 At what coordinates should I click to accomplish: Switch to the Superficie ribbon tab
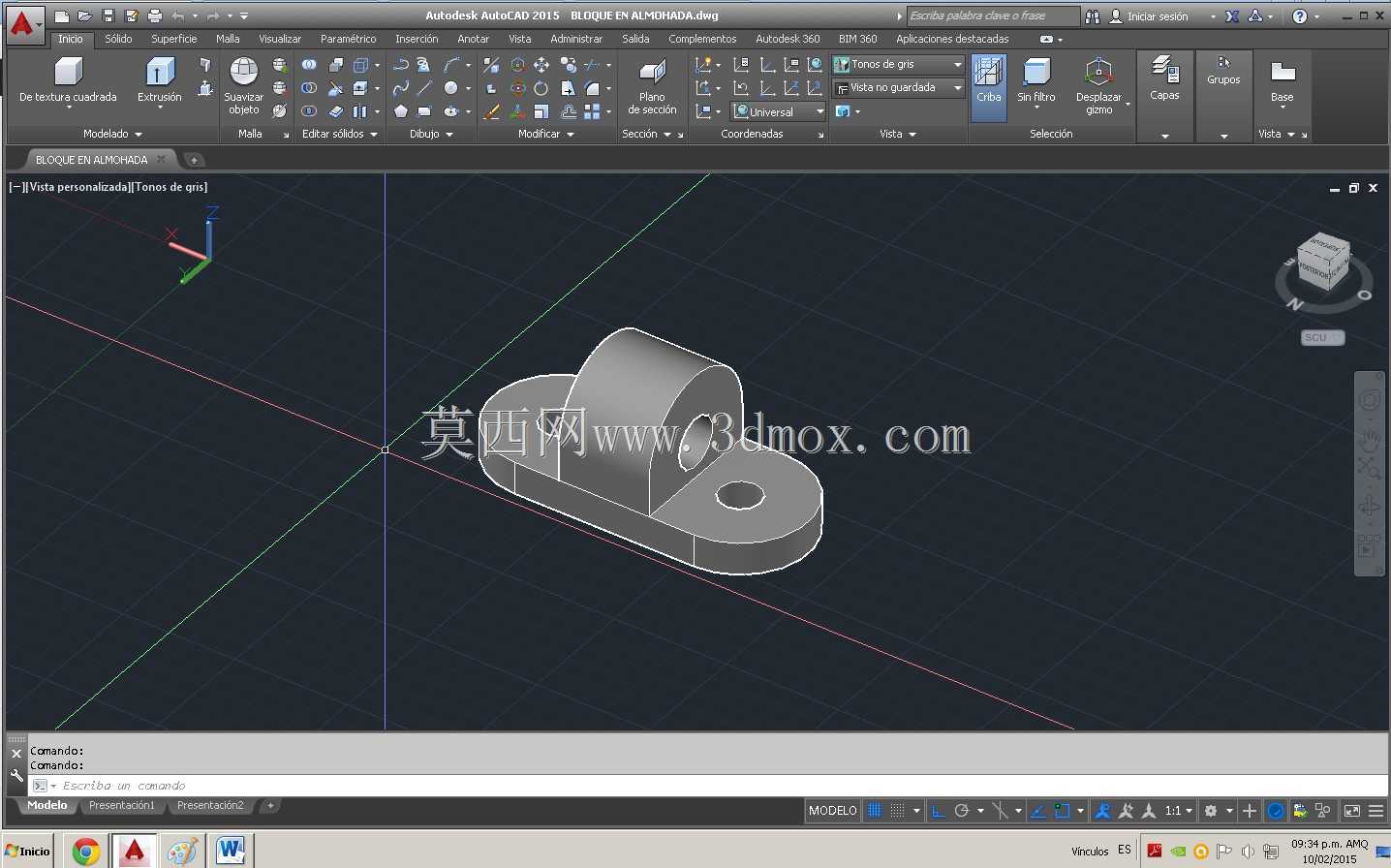(174, 39)
